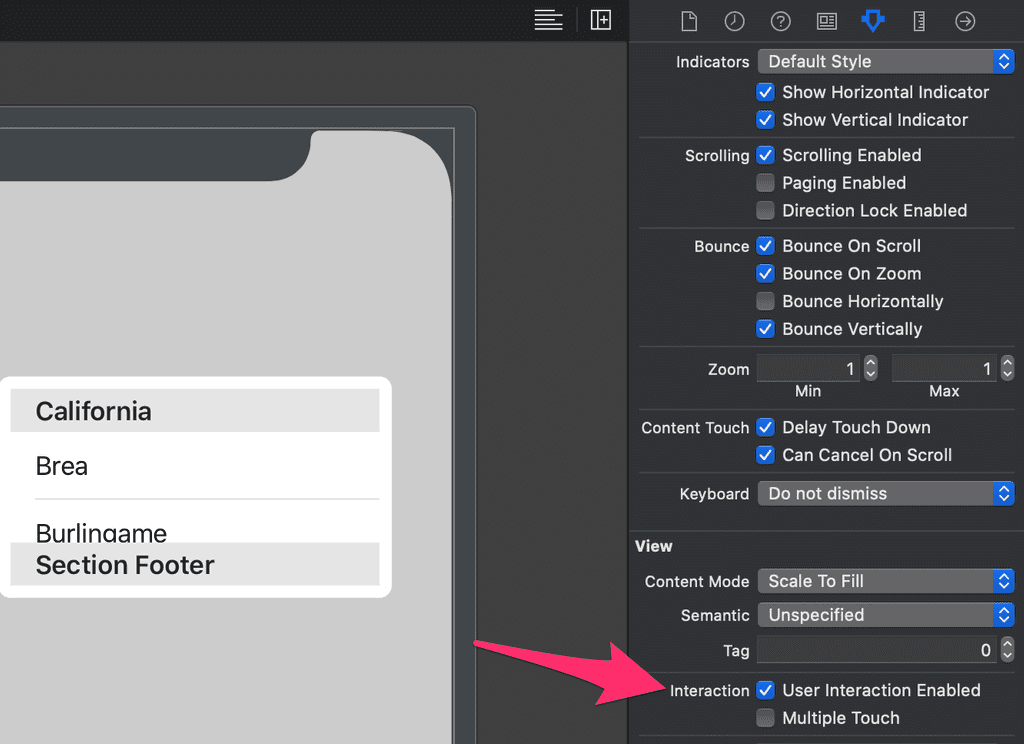The height and width of the screenshot is (744, 1024).
Task: Disable User Interaction Enabled
Action: pyautogui.click(x=765, y=690)
